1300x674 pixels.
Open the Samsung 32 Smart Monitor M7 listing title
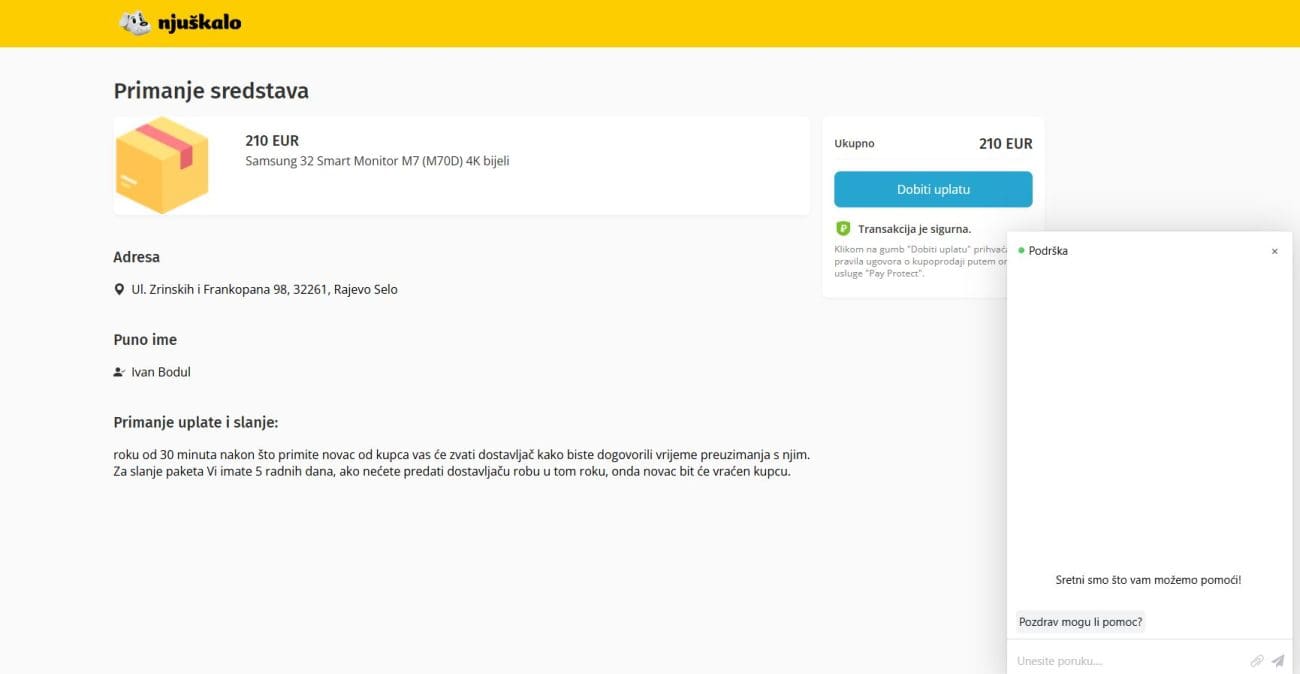coord(377,161)
